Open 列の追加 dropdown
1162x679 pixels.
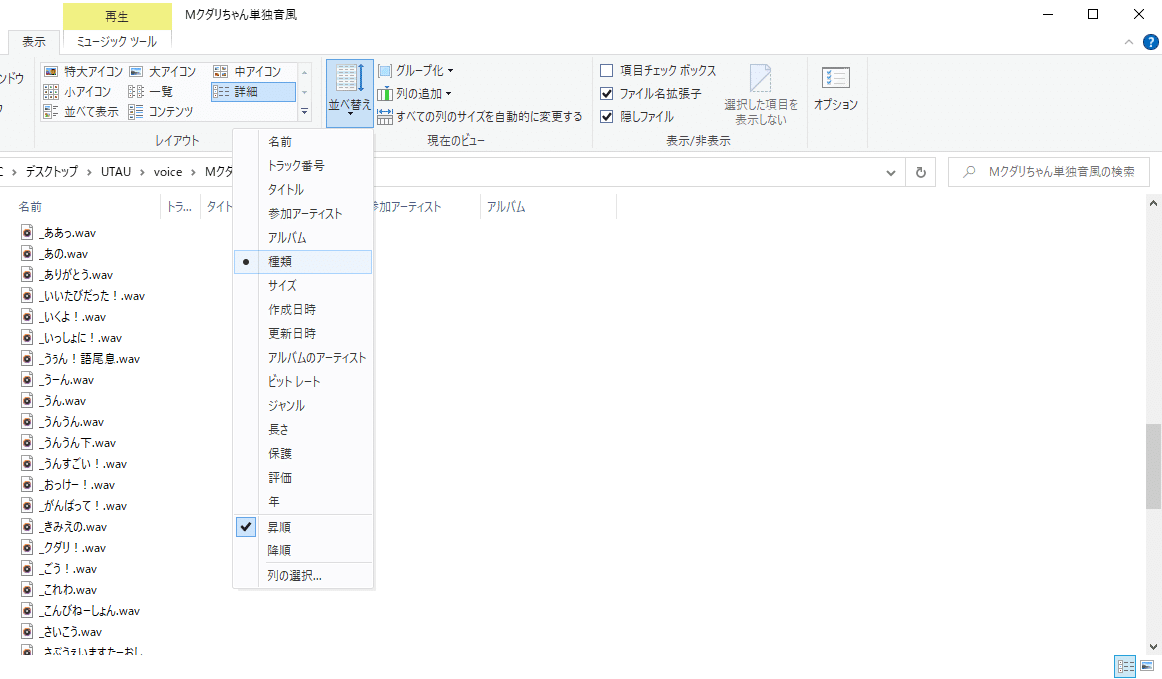(x=414, y=93)
